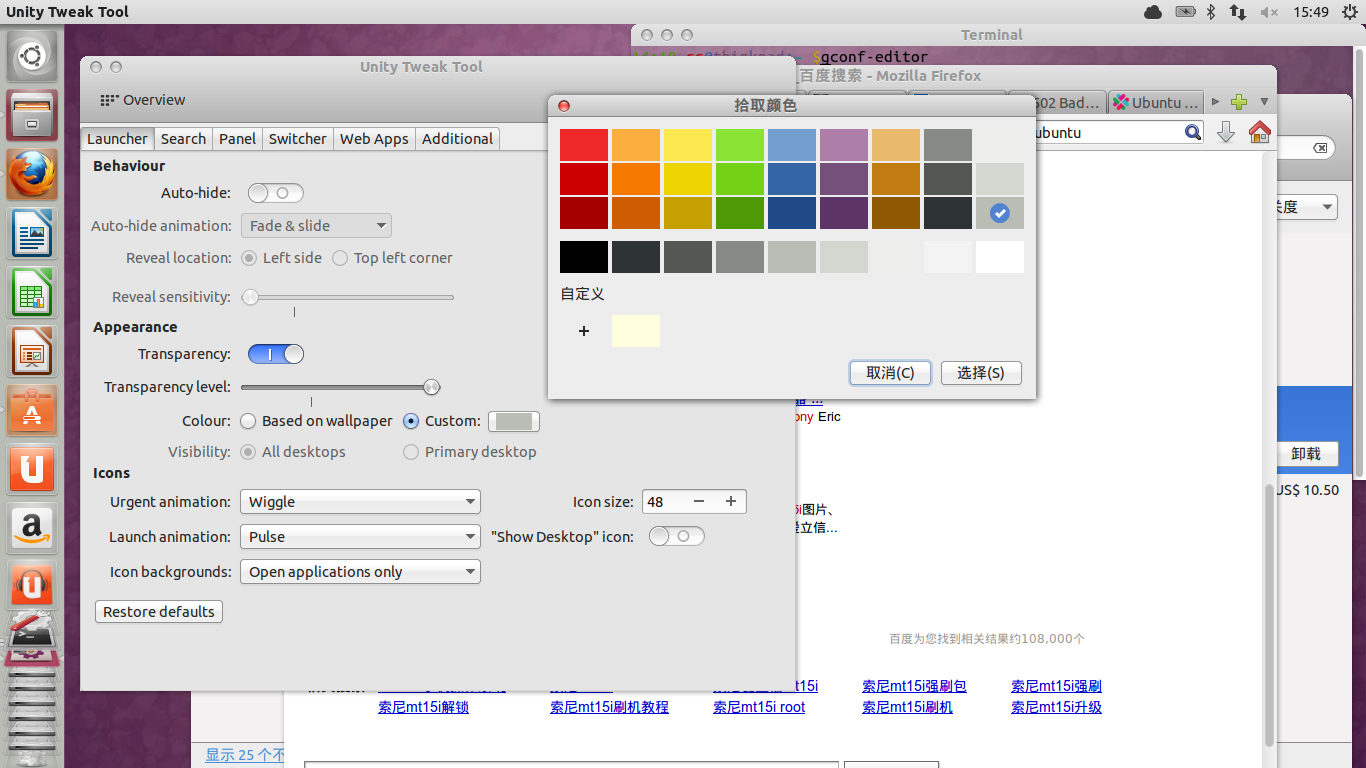
Task: Toggle the "Show Desktop" icon switch
Action: tap(677, 537)
